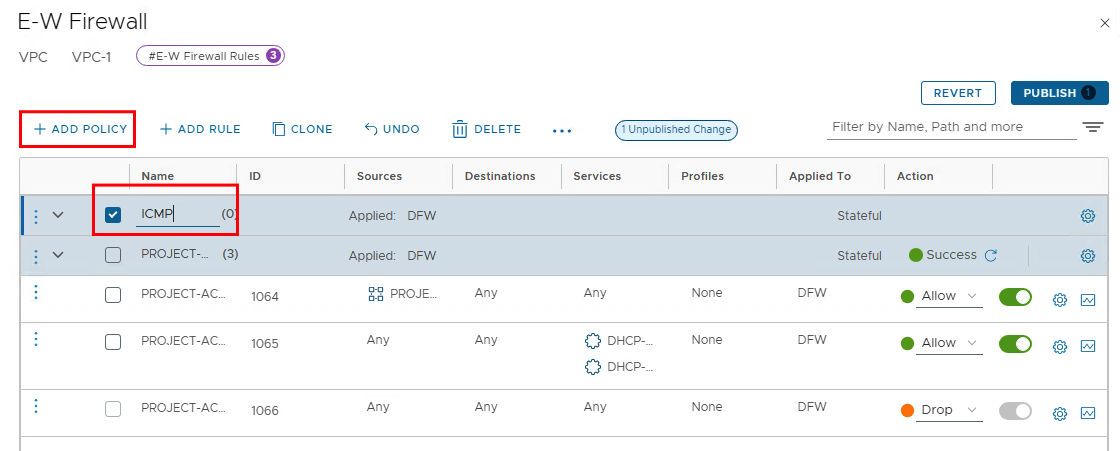1120x451 pixels.
Task: Uncheck the ICMP policy checkbox
Action: coord(113,215)
